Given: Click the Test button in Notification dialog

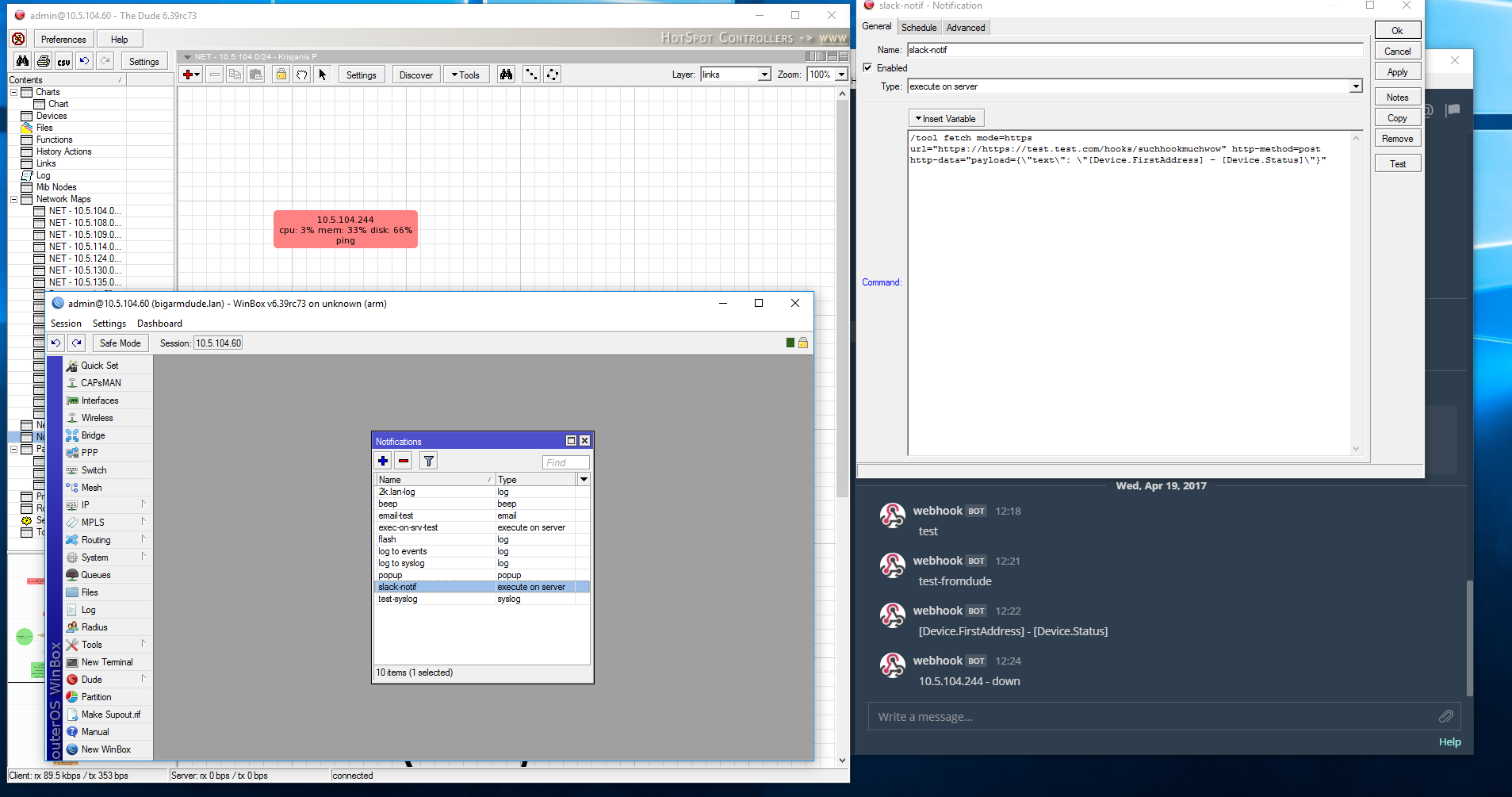Looking at the screenshot, I should tap(1397, 163).
